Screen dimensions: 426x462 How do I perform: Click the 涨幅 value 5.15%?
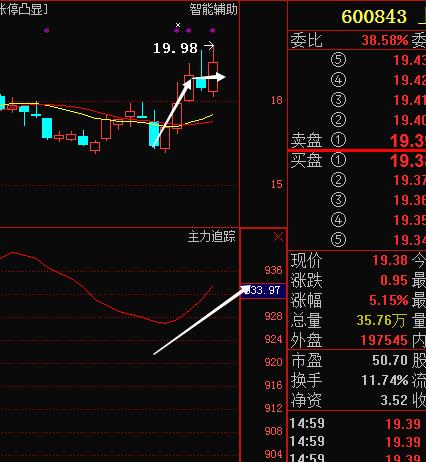(x=388, y=300)
